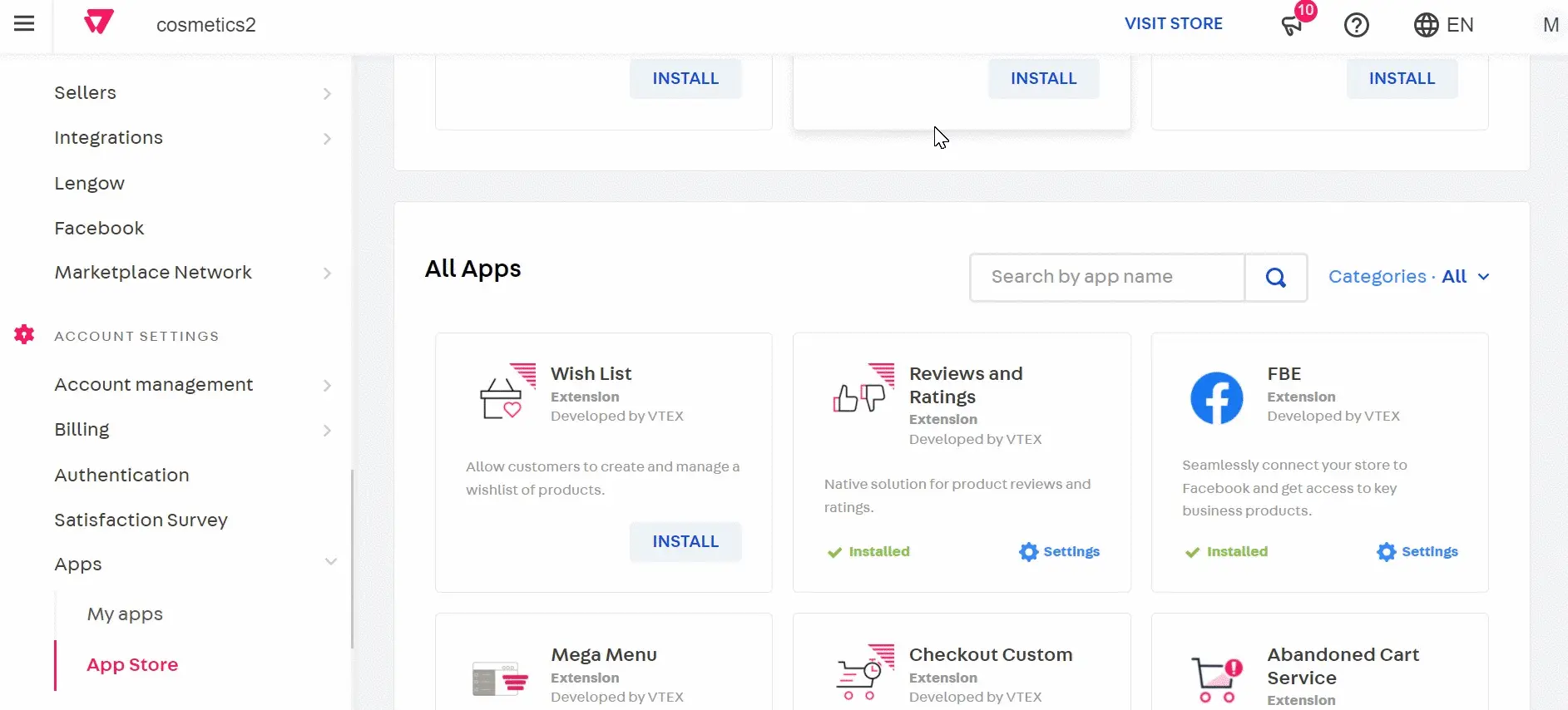The height and width of the screenshot is (710, 1568).
Task: Focus the Search by app name field
Action: pyautogui.click(x=1107, y=278)
